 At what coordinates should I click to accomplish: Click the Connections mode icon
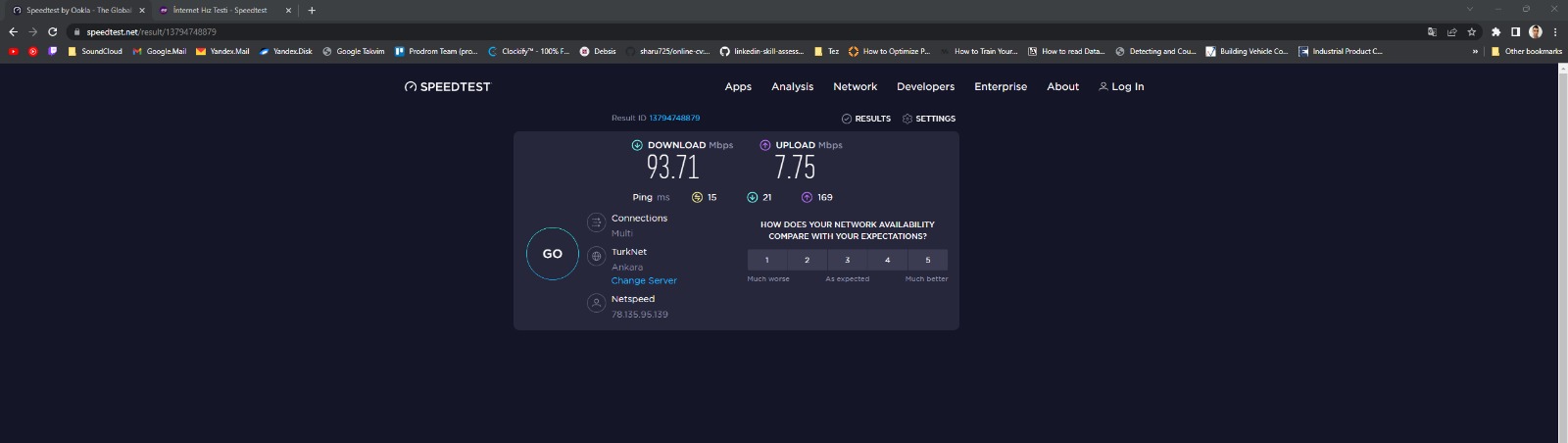click(596, 223)
